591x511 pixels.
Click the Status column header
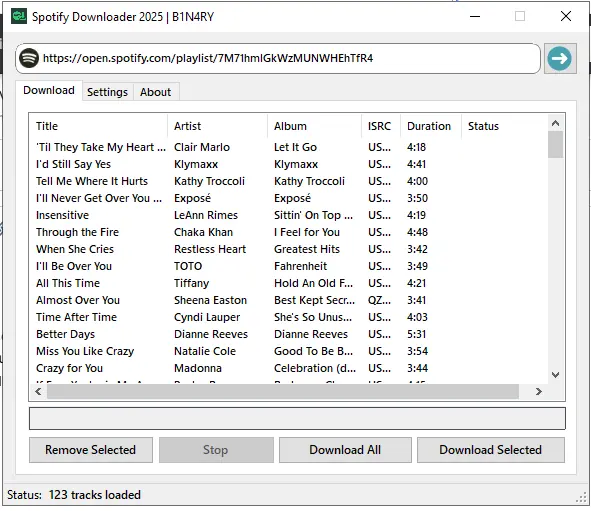click(x=504, y=126)
